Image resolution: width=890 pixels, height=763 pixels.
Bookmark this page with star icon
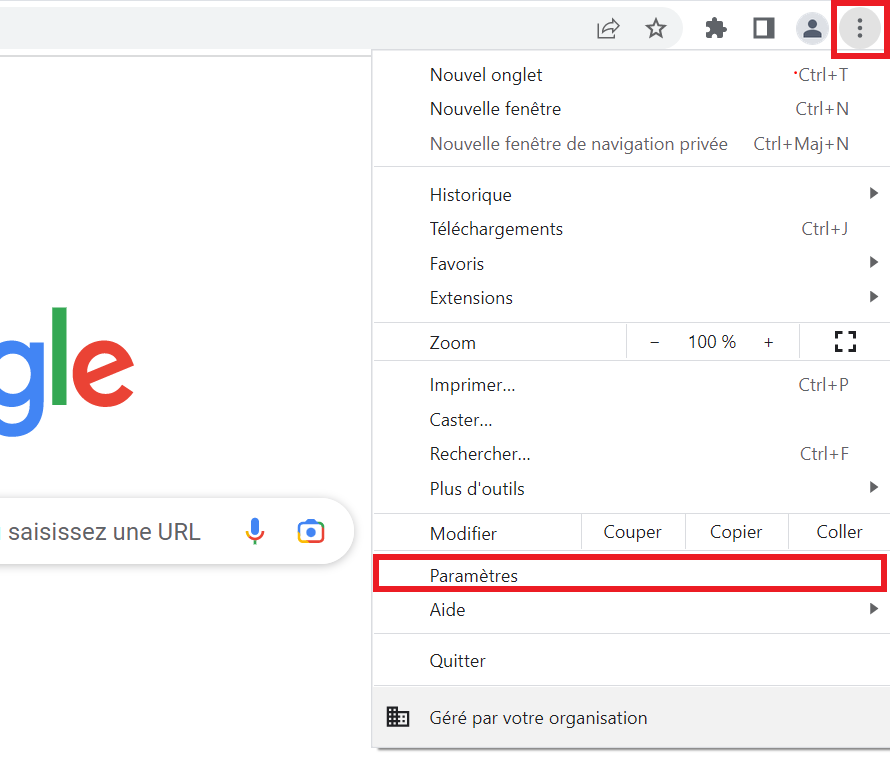(656, 28)
